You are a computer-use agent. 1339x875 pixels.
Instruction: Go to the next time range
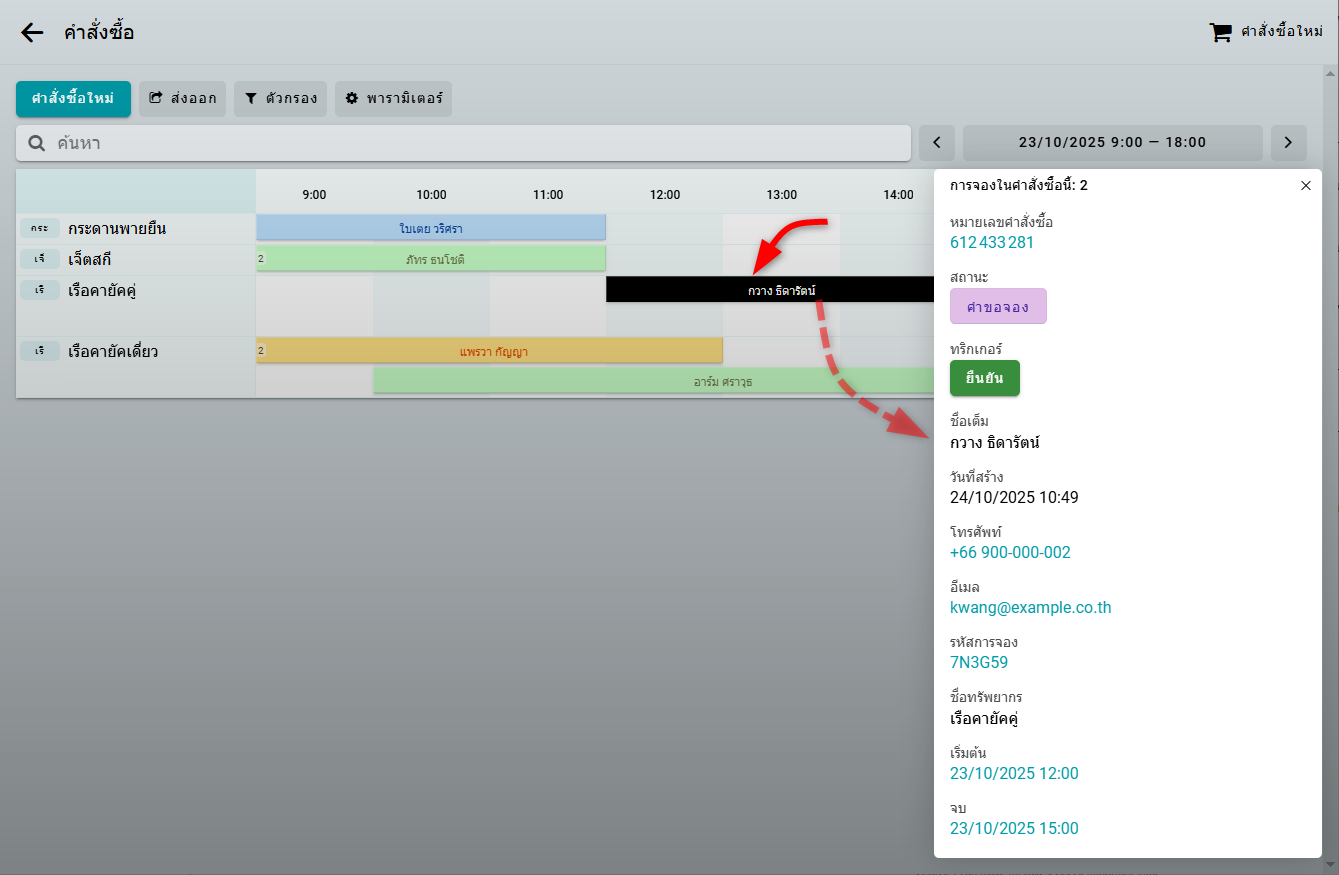(x=1288, y=143)
